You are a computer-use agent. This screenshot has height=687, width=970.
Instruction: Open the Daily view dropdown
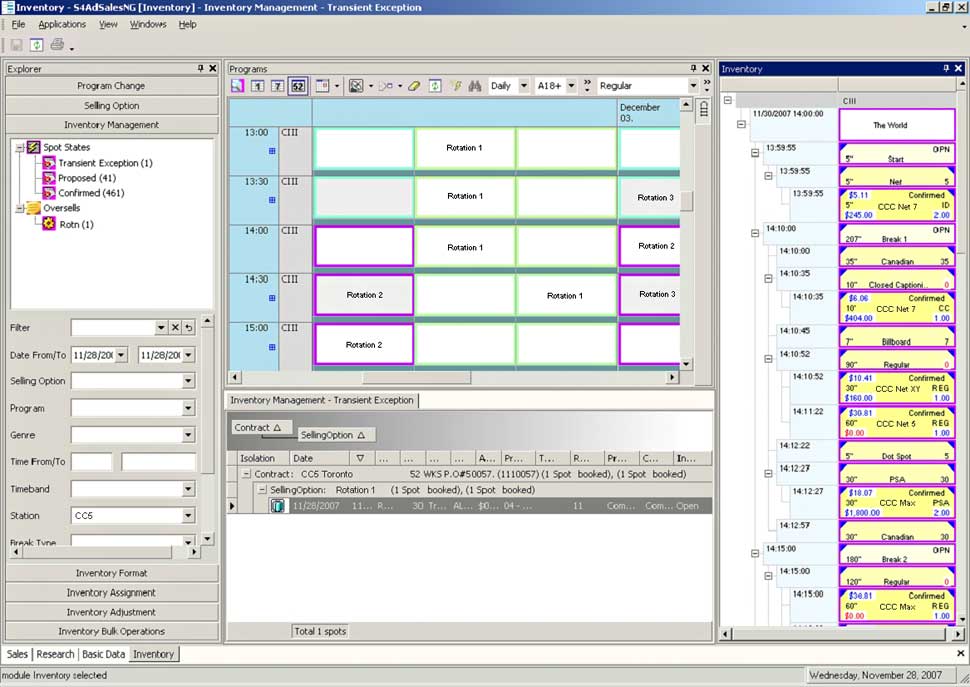click(x=524, y=86)
